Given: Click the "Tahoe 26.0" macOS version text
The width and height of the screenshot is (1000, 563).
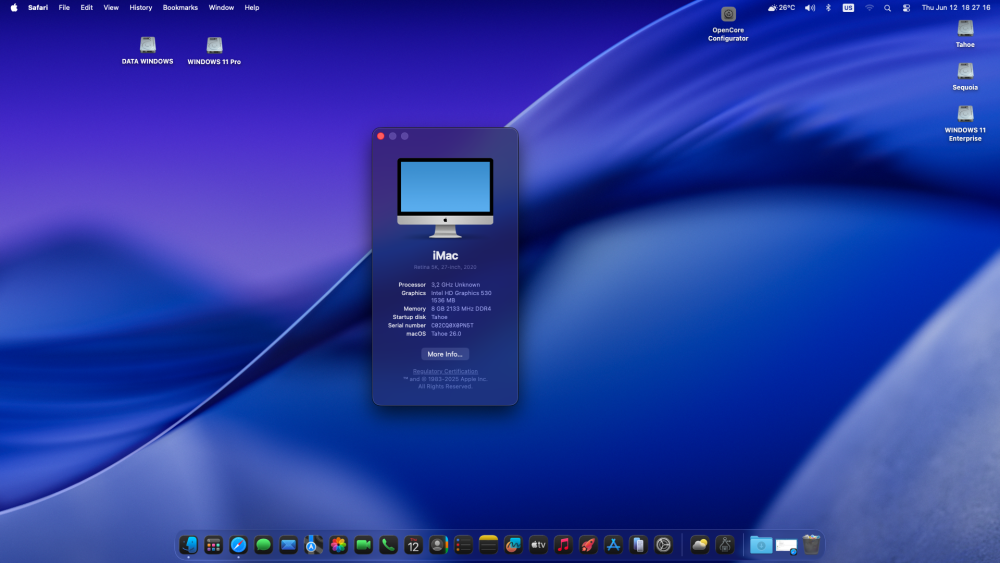Looking at the screenshot, I should point(446,333).
